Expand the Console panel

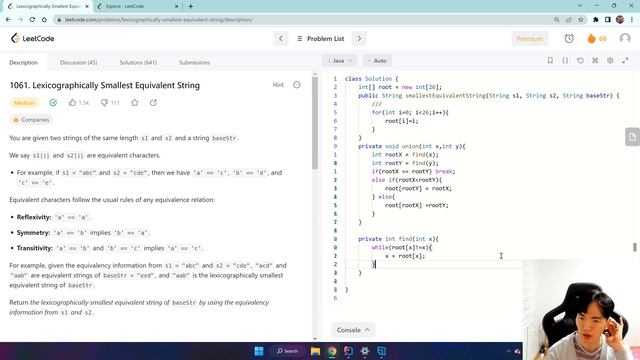pos(353,330)
